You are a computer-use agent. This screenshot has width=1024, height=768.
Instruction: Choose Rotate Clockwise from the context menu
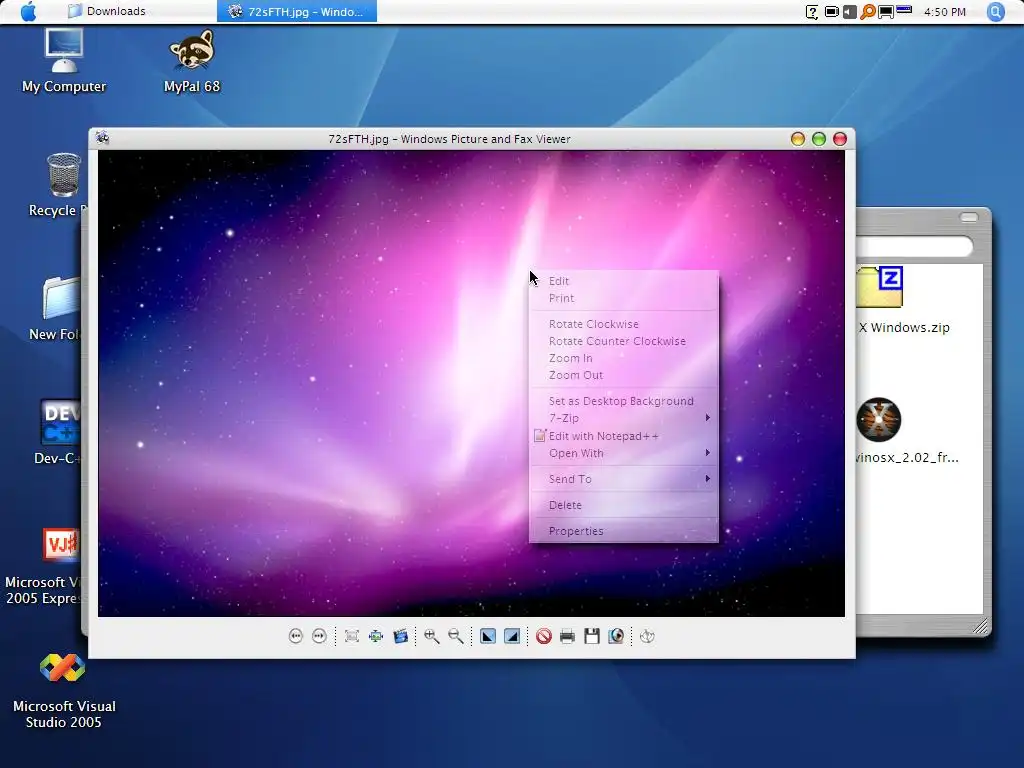(x=624, y=324)
